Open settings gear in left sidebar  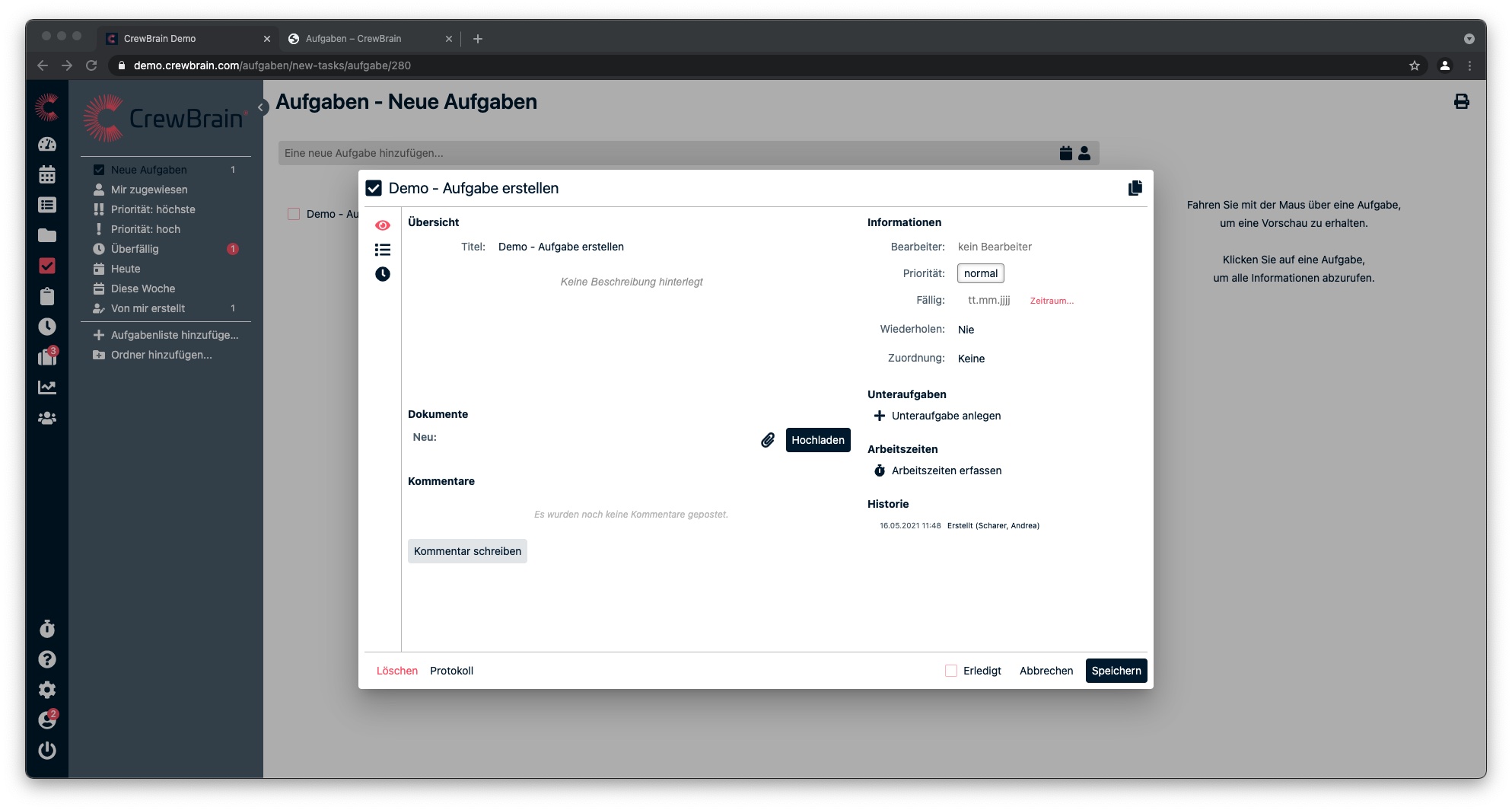click(47, 690)
